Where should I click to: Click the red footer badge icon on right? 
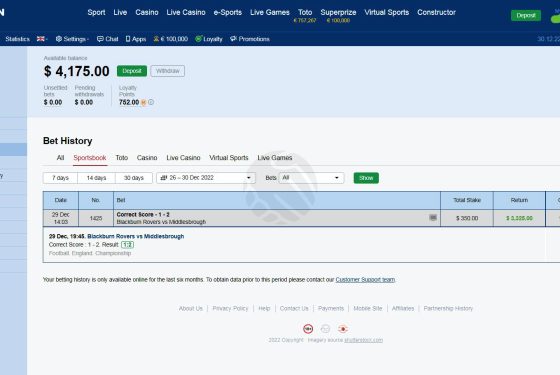click(x=343, y=329)
